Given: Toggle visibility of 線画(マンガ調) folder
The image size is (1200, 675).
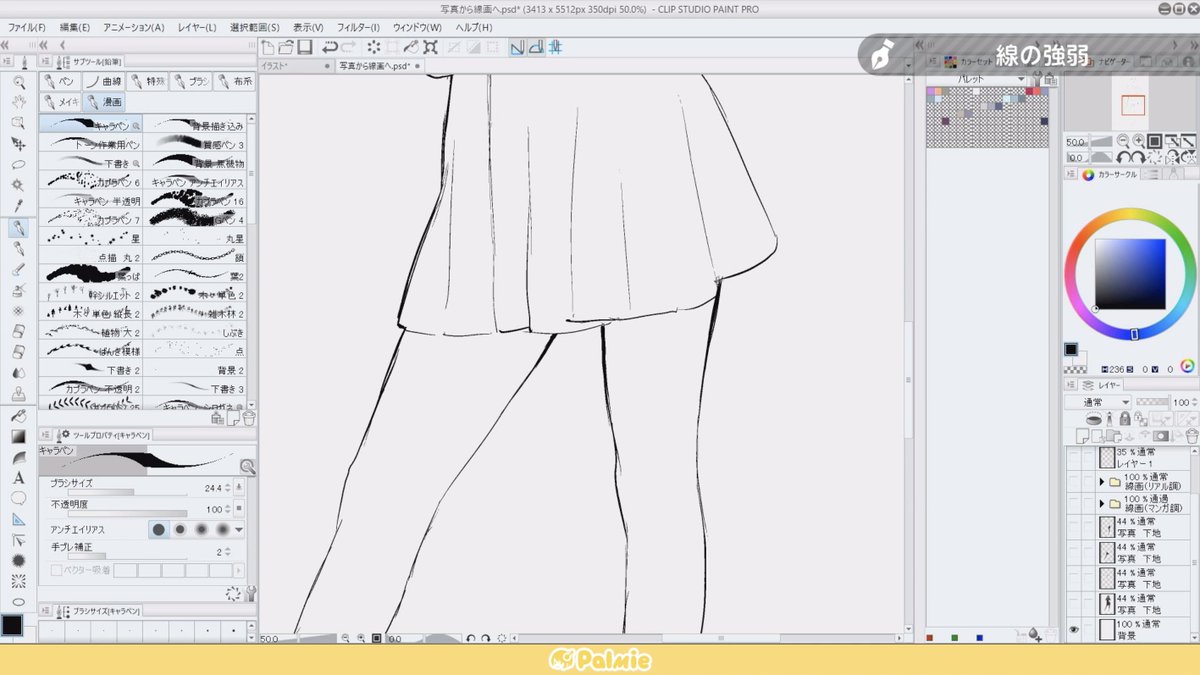Looking at the screenshot, I should tap(1073, 503).
